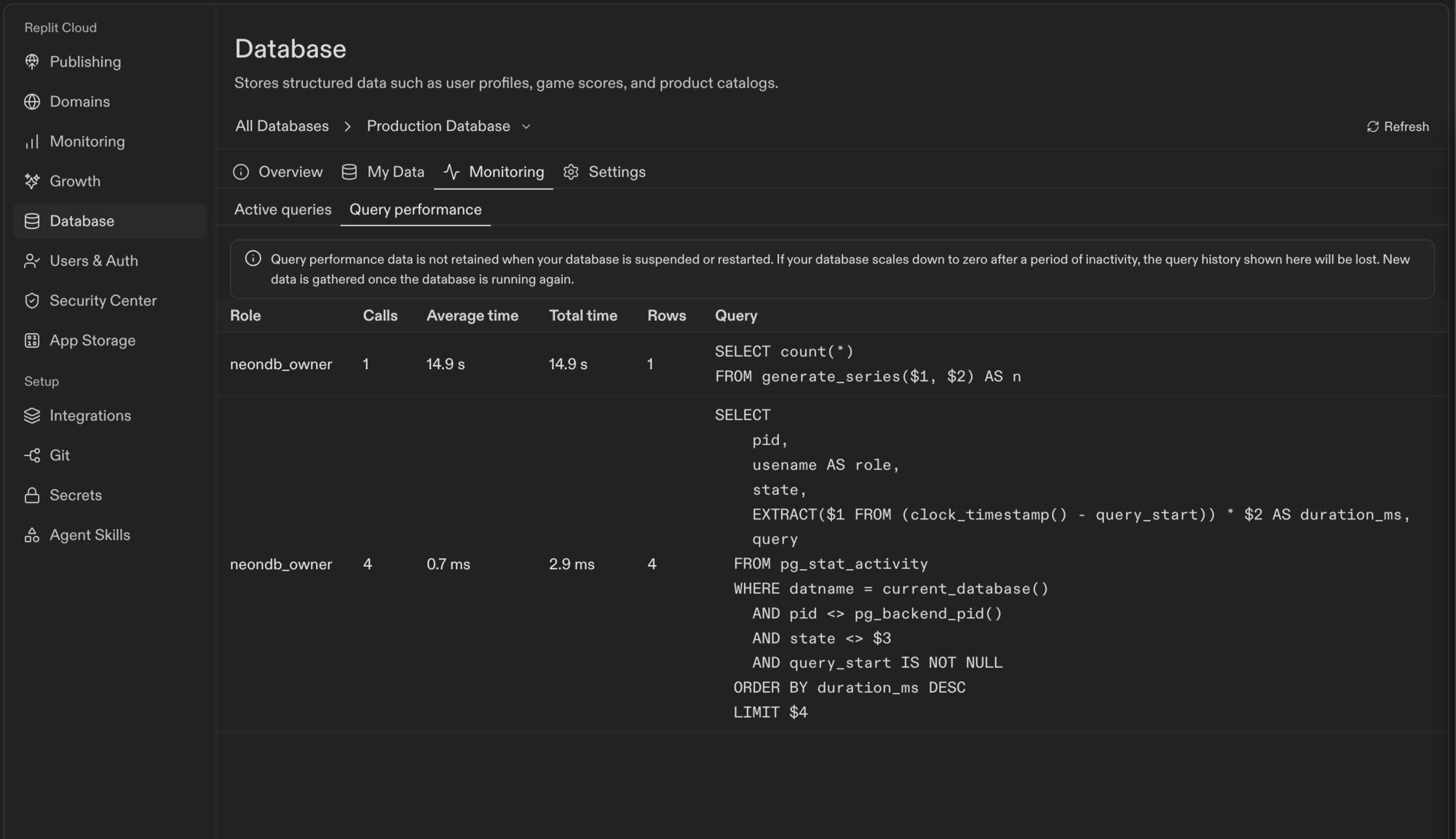Switch to the My Data tab
The height and width of the screenshot is (839, 1456).
click(x=384, y=172)
